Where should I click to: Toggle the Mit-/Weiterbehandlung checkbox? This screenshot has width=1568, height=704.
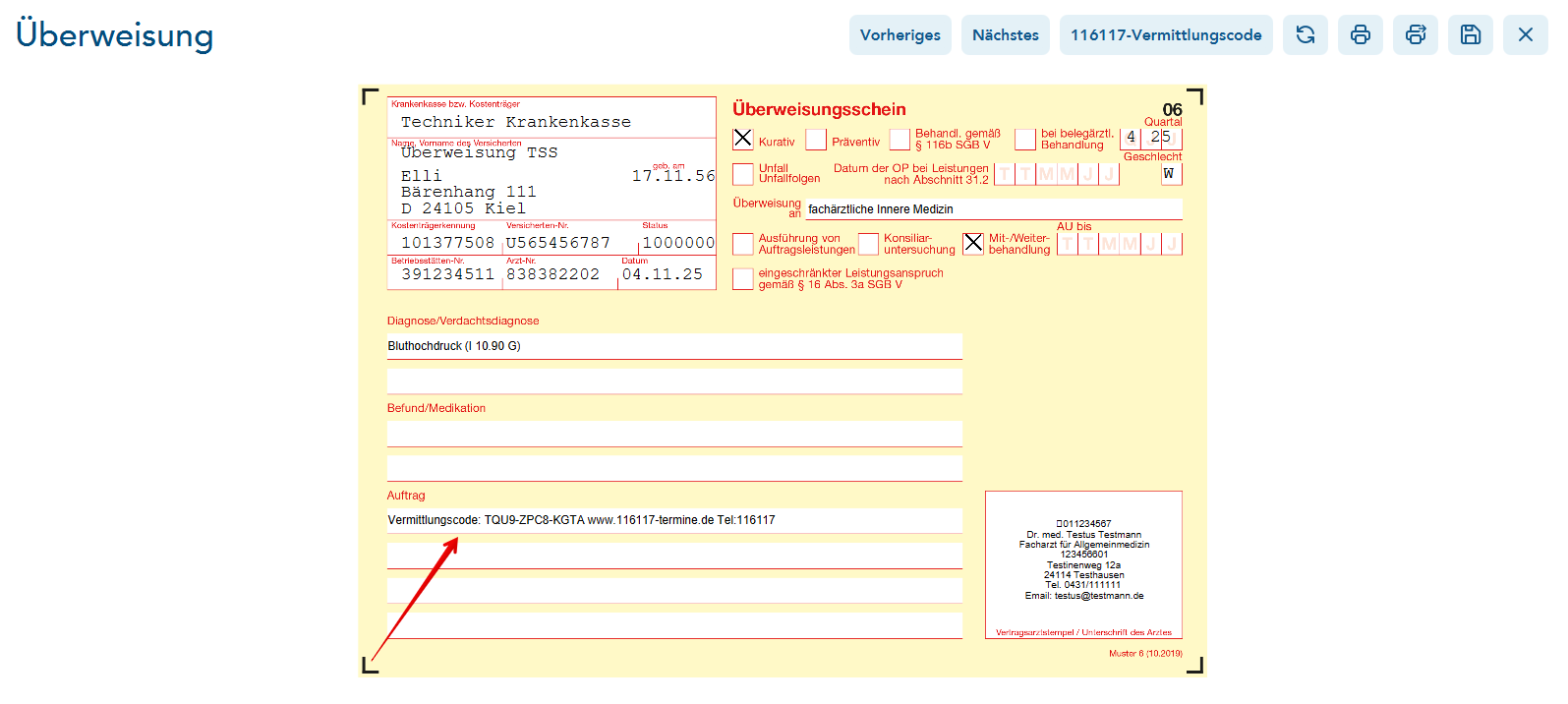click(973, 243)
